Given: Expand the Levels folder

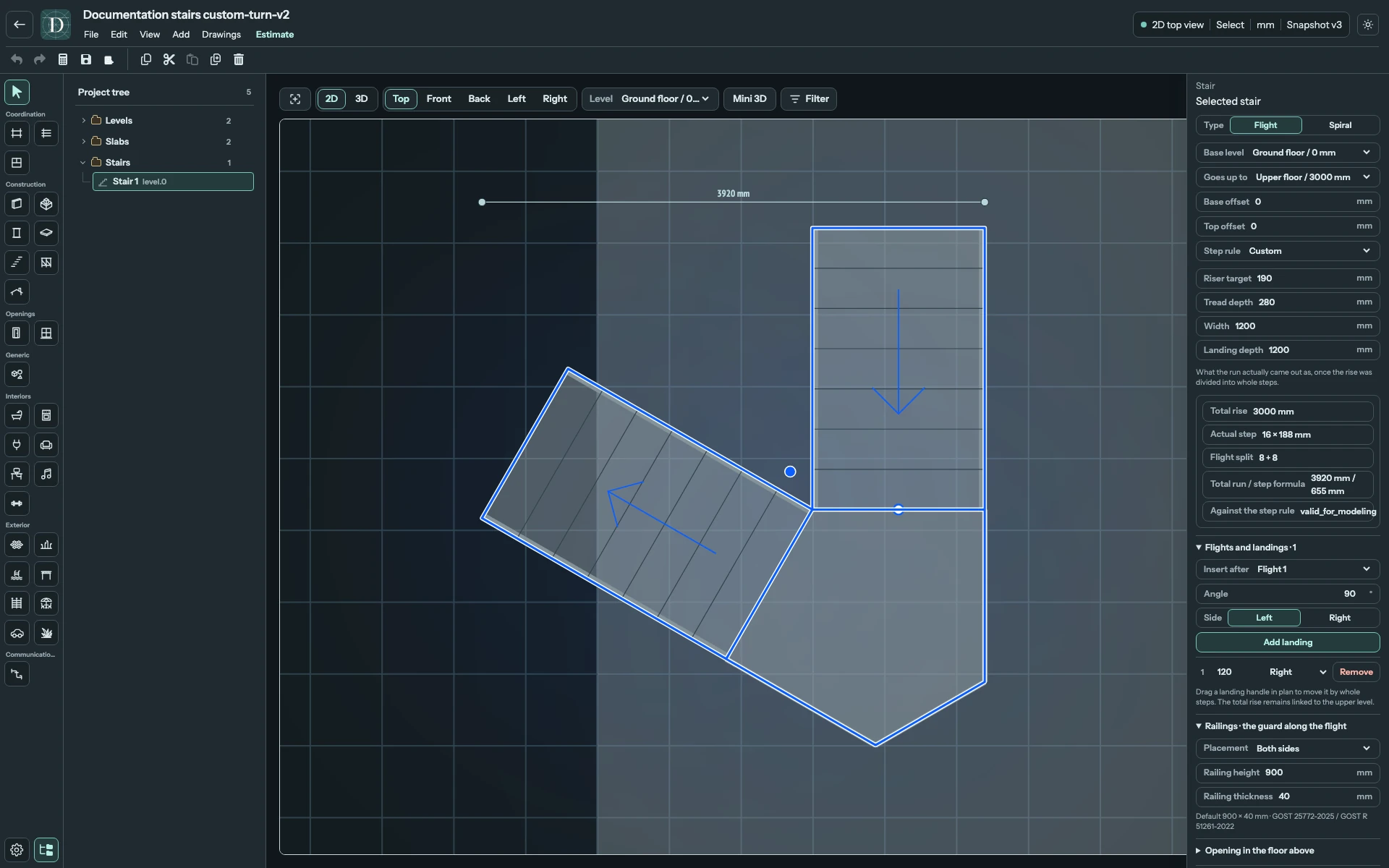Looking at the screenshot, I should point(84,121).
